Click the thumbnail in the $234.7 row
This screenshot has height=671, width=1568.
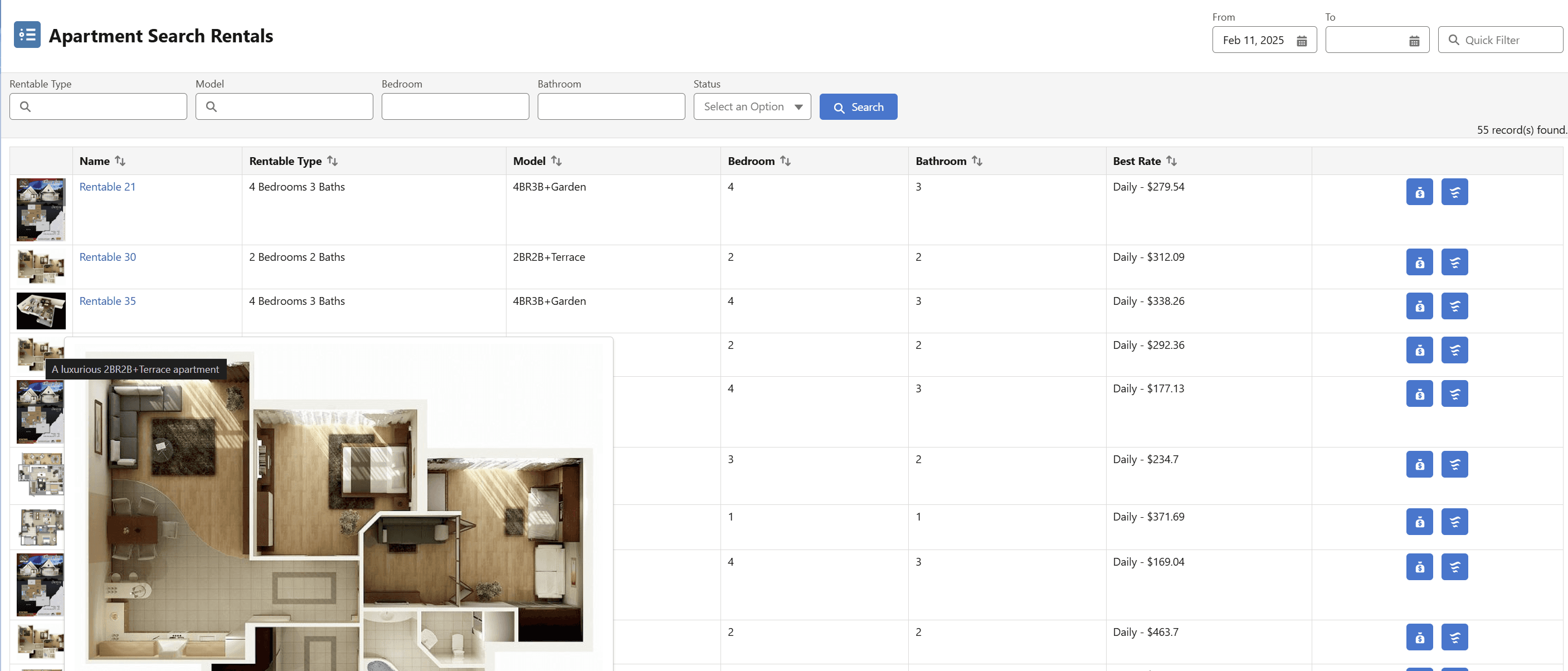click(x=41, y=474)
